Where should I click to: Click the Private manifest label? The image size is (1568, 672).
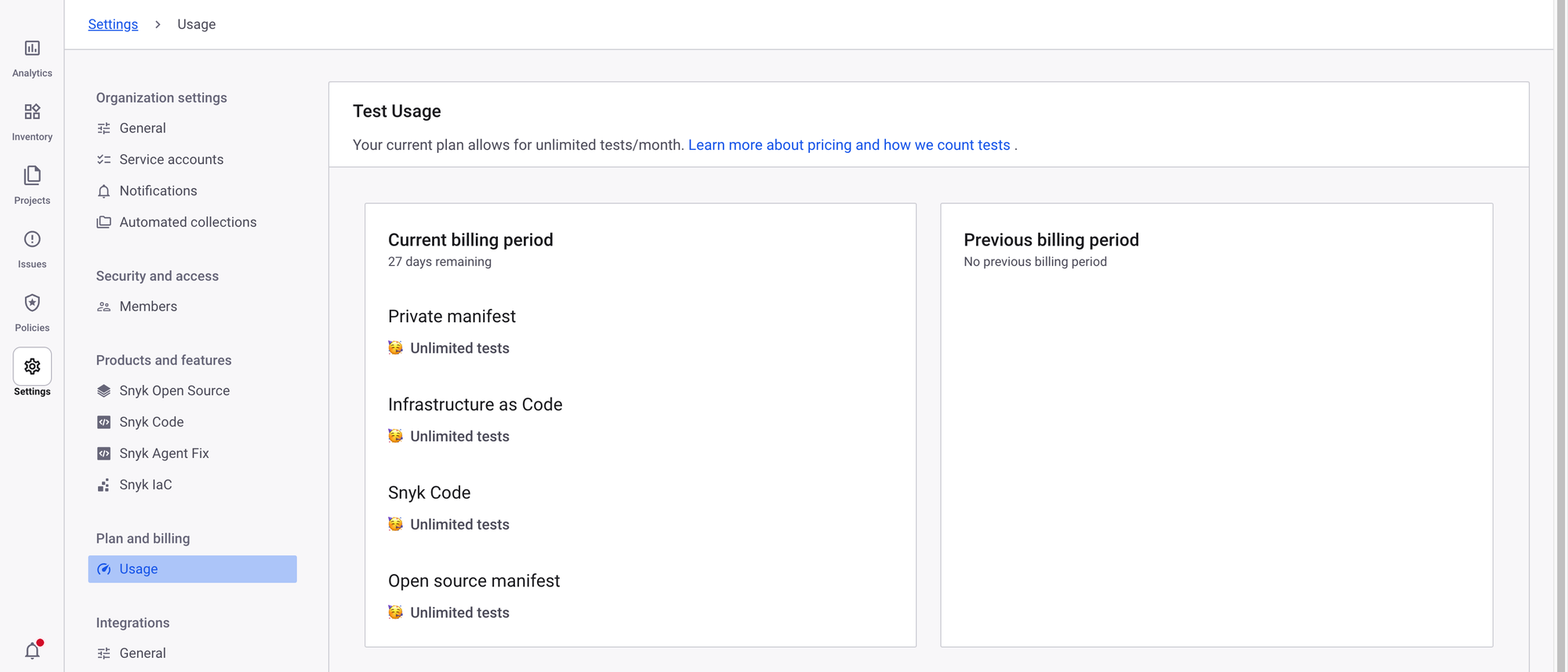452,316
